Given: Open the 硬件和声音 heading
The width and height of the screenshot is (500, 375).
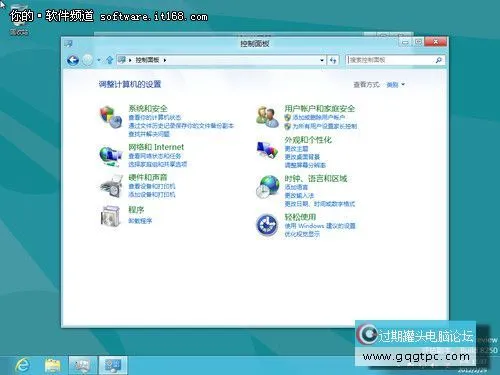Looking at the screenshot, I should pos(148,177).
